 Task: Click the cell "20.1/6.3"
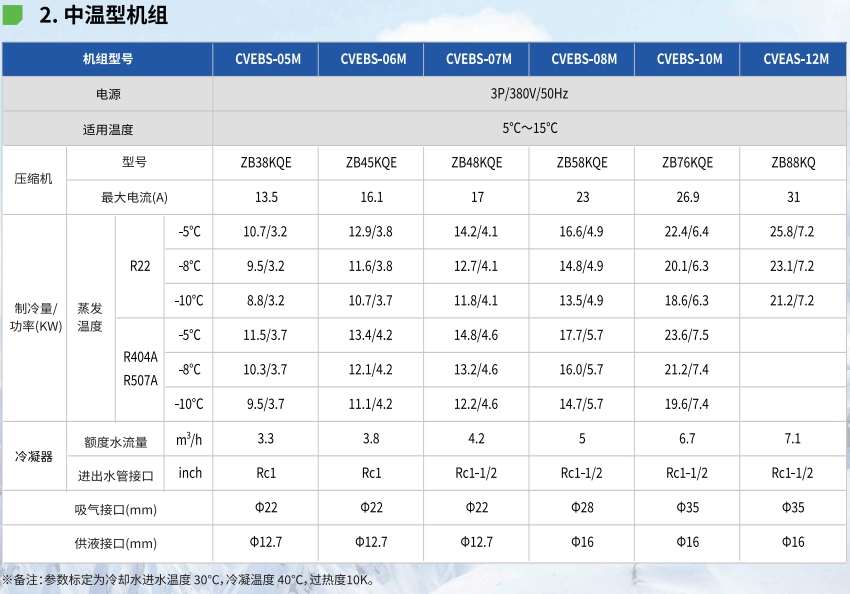tap(686, 266)
